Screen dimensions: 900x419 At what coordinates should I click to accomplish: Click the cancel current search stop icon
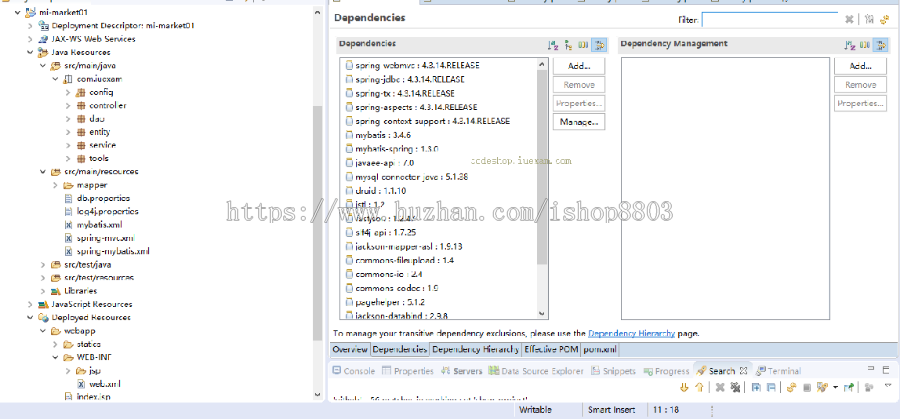pos(806,387)
